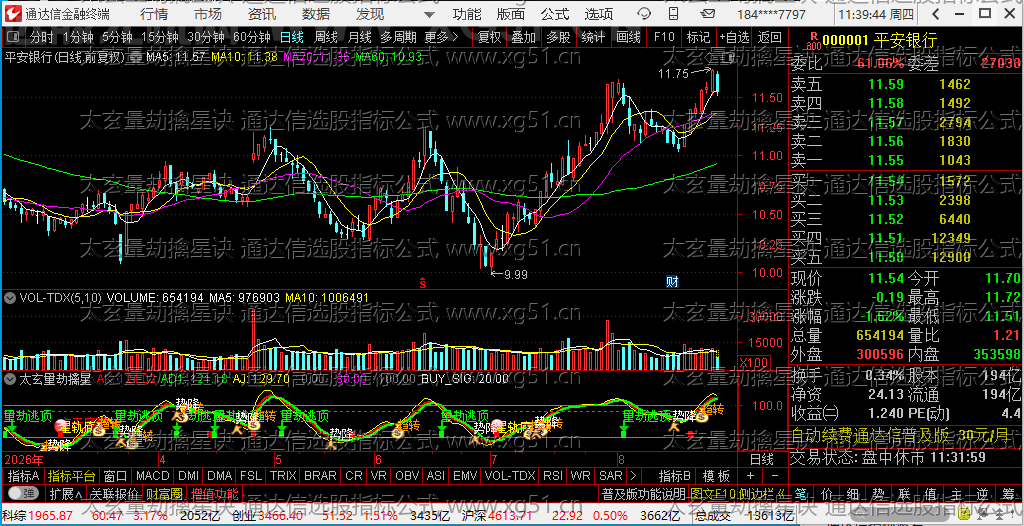Open the 市场 menu

[x=208, y=14]
